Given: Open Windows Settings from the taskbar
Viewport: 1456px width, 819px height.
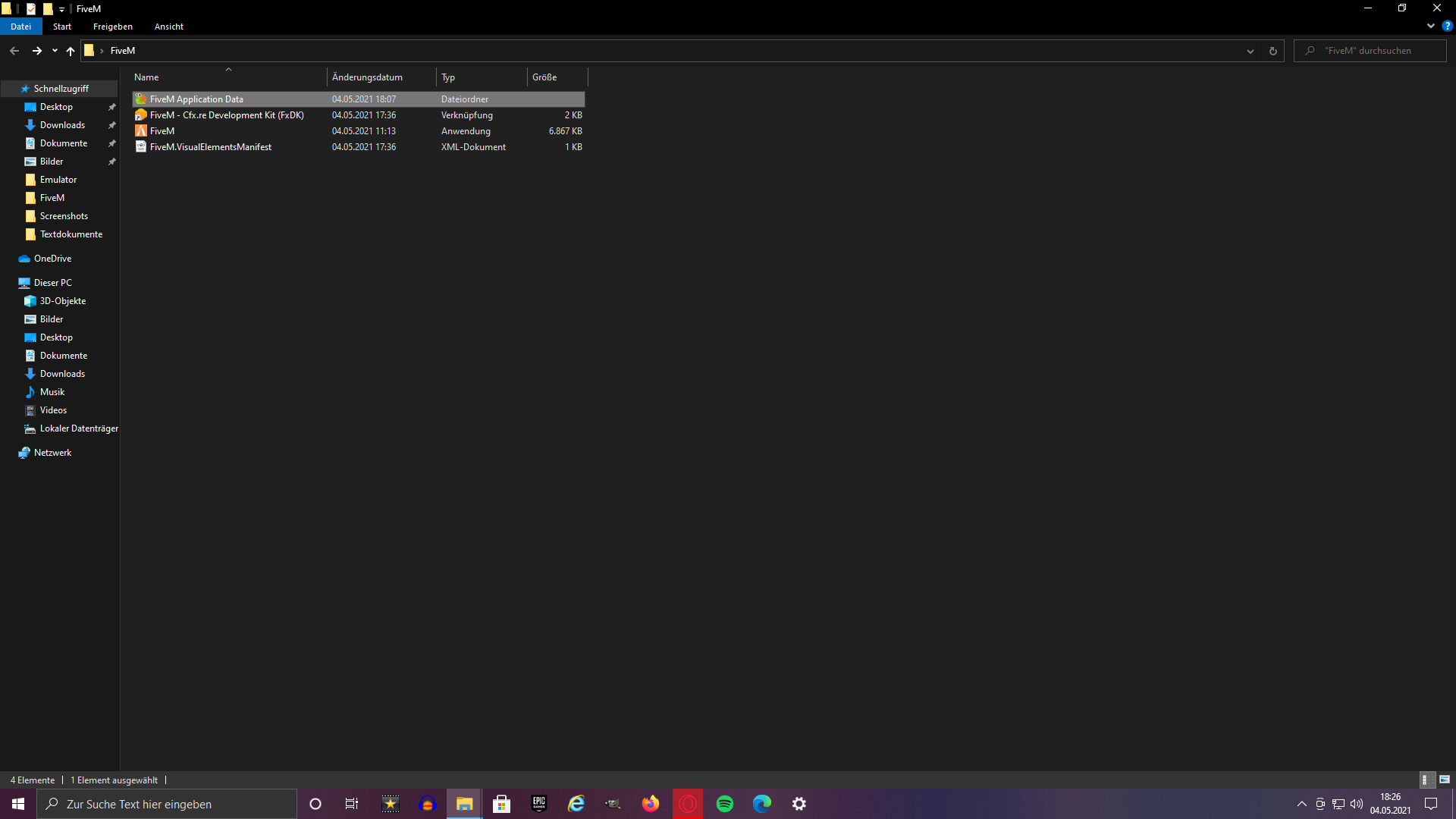Looking at the screenshot, I should click(799, 803).
